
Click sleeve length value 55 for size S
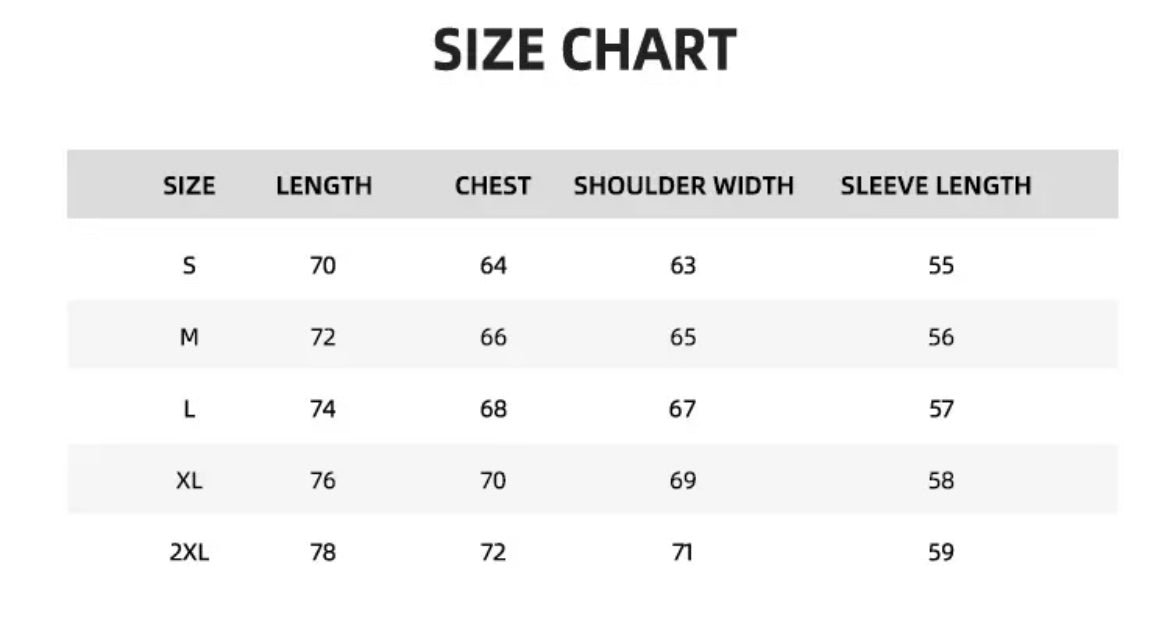coord(941,266)
